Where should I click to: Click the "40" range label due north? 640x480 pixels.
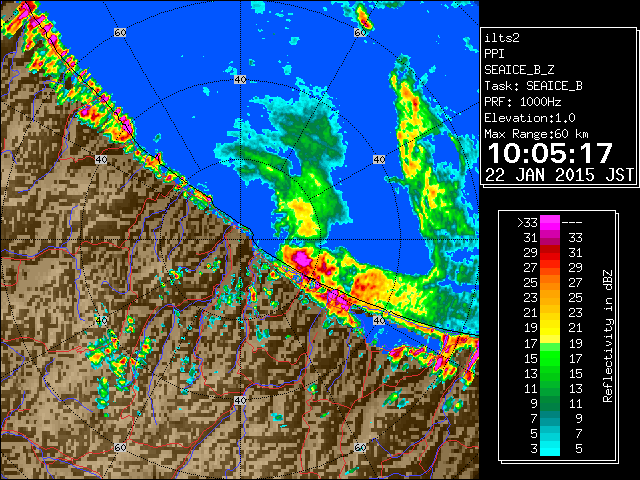click(x=240, y=80)
